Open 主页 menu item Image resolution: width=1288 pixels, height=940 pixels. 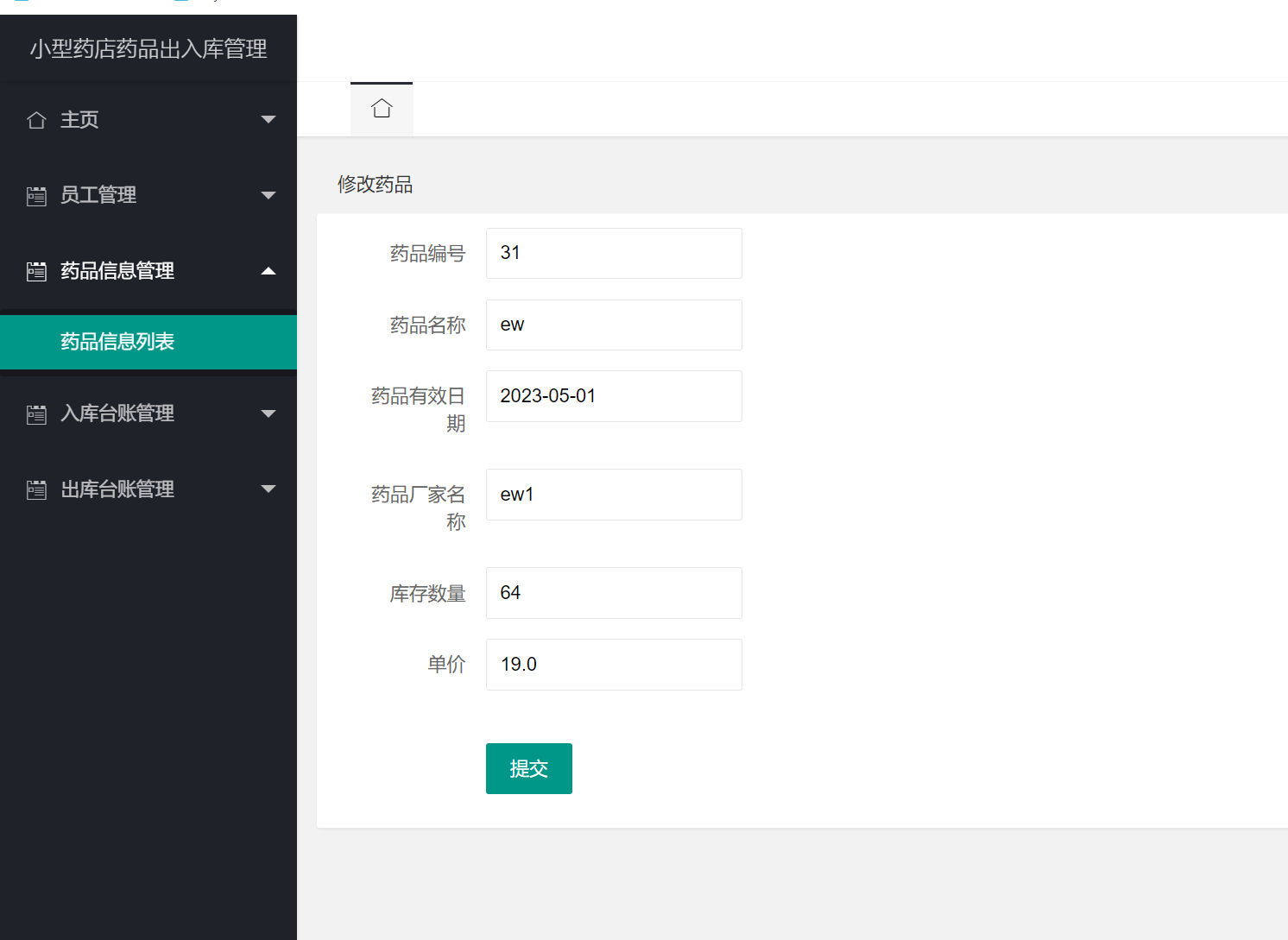[x=148, y=119]
